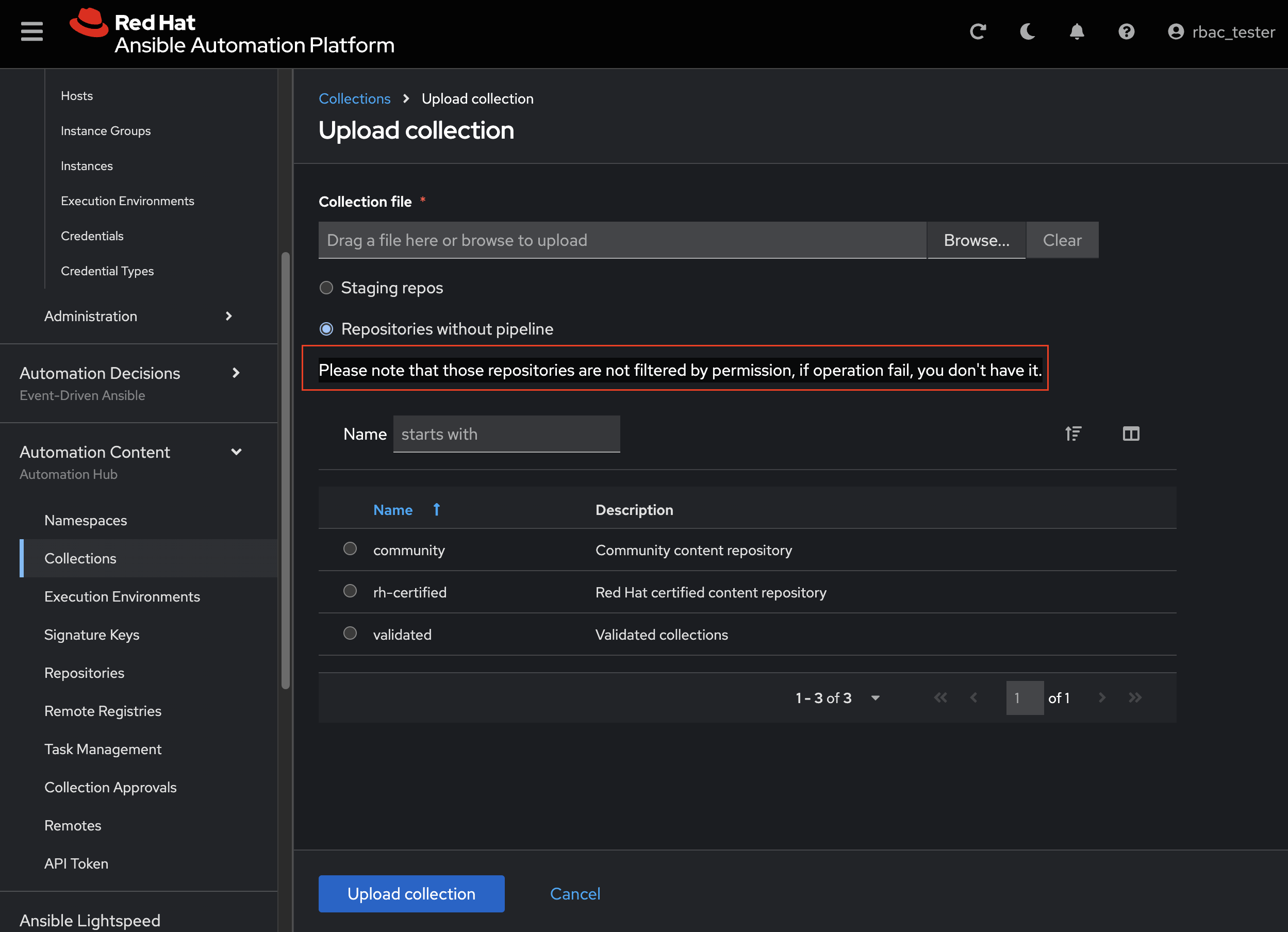Select the community repository radio button
Image resolution: width=1288 pixels, height=932 pixels.
(350, 549)
